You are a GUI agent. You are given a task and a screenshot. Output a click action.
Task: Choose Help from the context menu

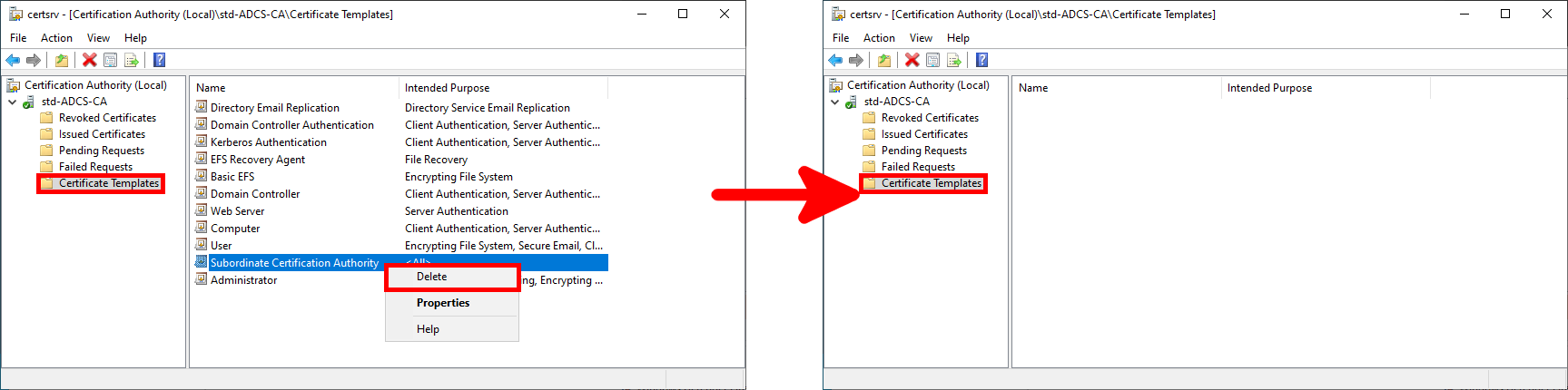(452, 329)
